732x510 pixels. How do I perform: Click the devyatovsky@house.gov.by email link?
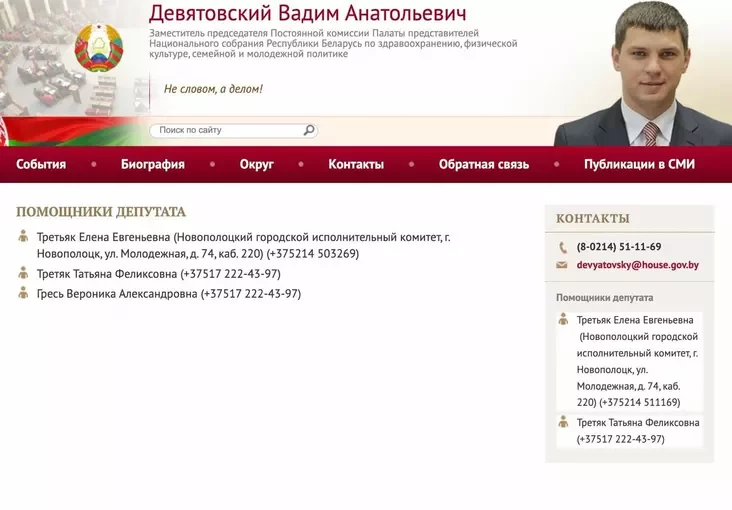pos(637,266)
